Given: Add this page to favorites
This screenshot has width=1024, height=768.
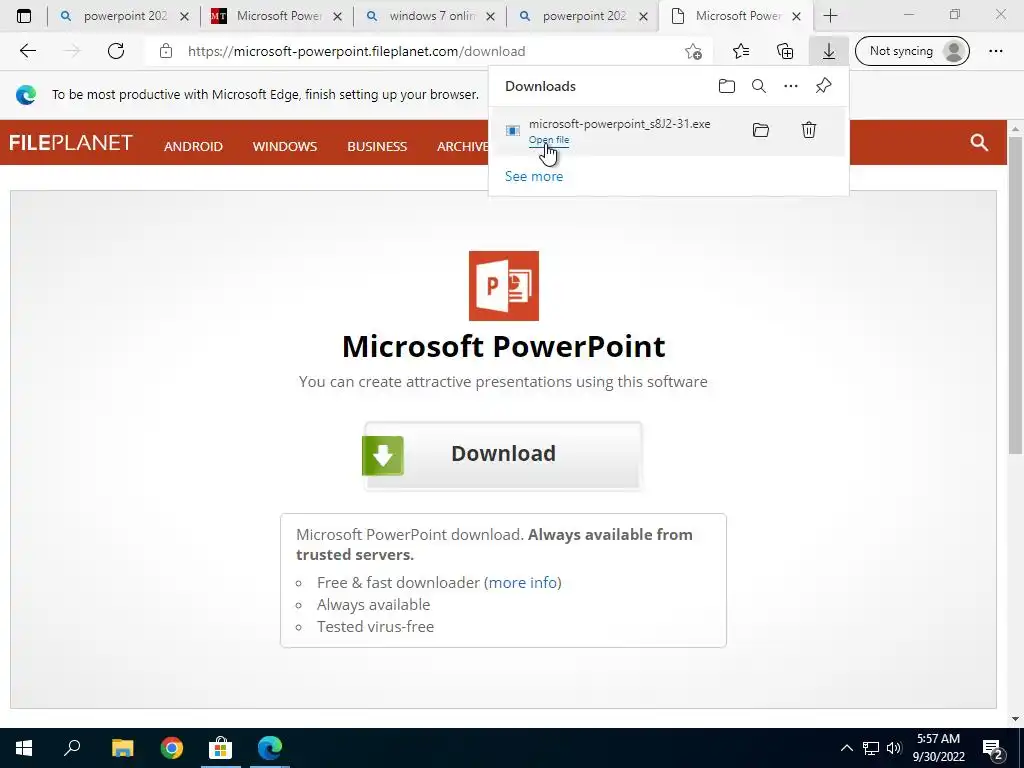Looking at the screenshot, I should 694,51.
